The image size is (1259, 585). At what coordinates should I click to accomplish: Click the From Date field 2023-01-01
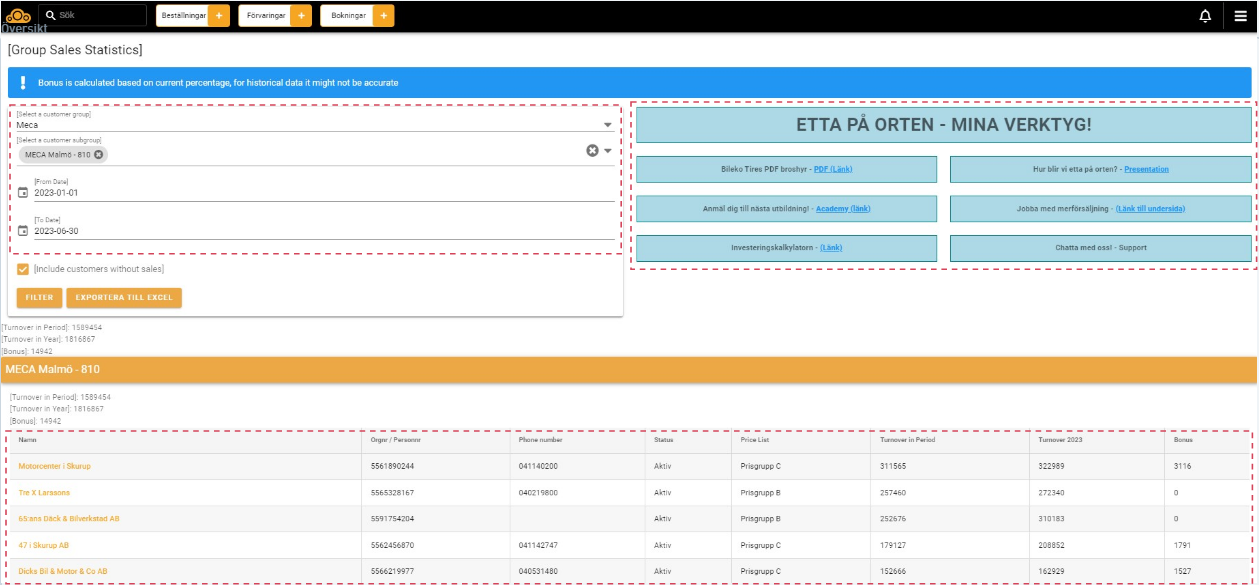click(x=324, y=192)
